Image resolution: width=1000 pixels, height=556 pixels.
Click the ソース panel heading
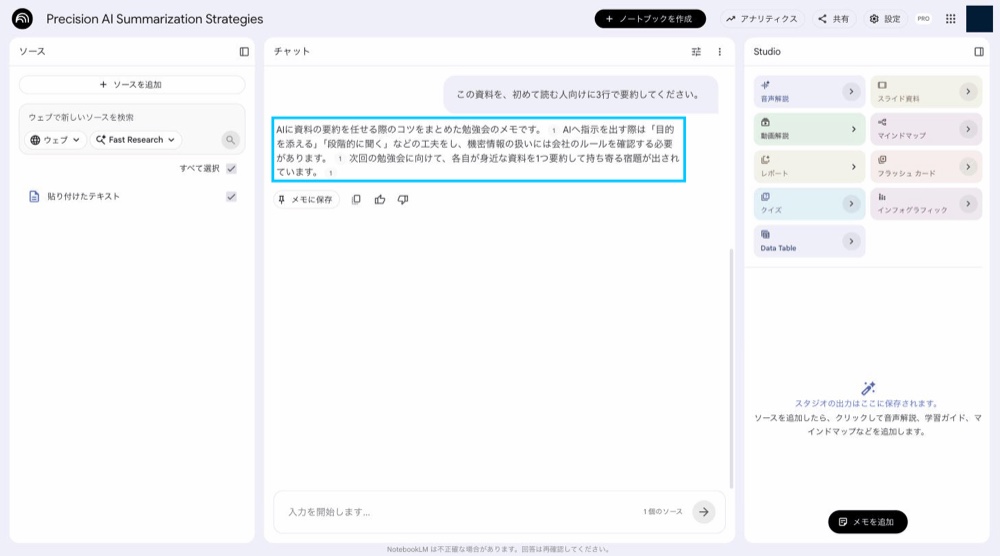pyautogui.click(x=32, y=52)
